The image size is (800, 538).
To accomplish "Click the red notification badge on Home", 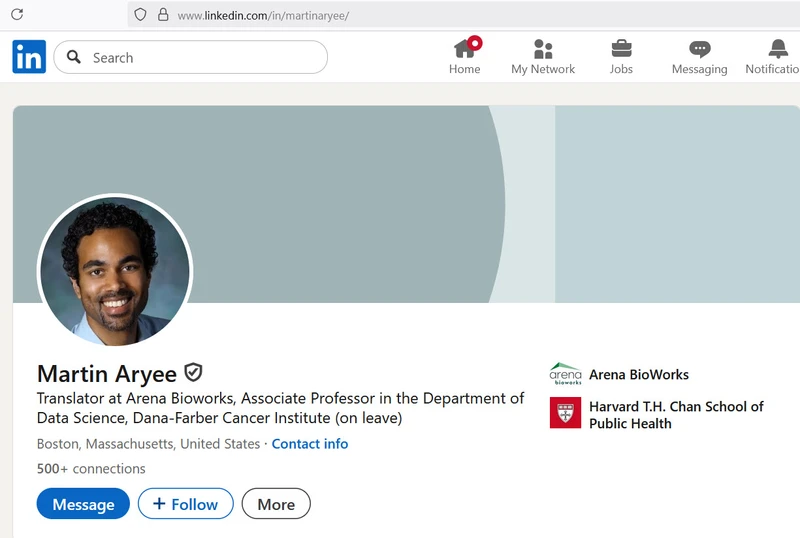I will (475, 43).
